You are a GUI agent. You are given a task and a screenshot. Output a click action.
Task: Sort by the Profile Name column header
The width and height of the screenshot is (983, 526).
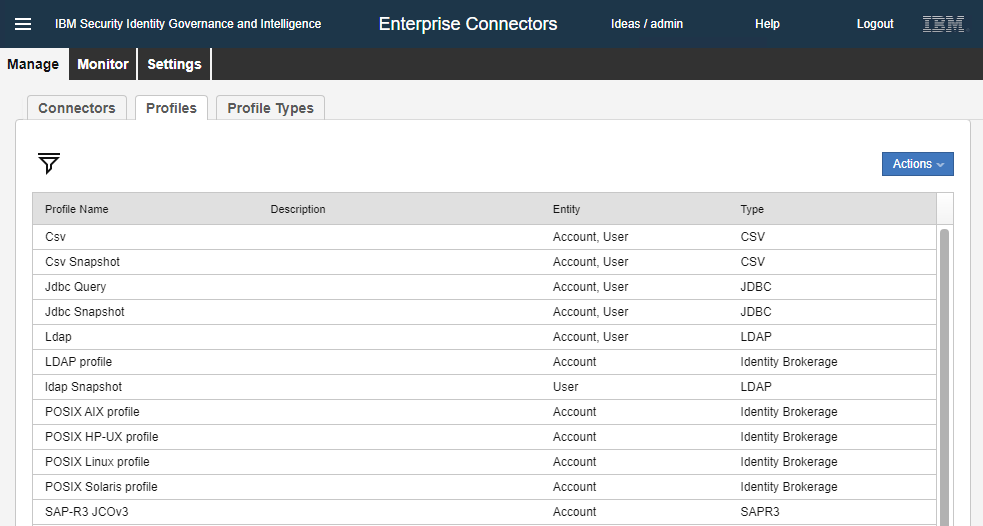77,209
